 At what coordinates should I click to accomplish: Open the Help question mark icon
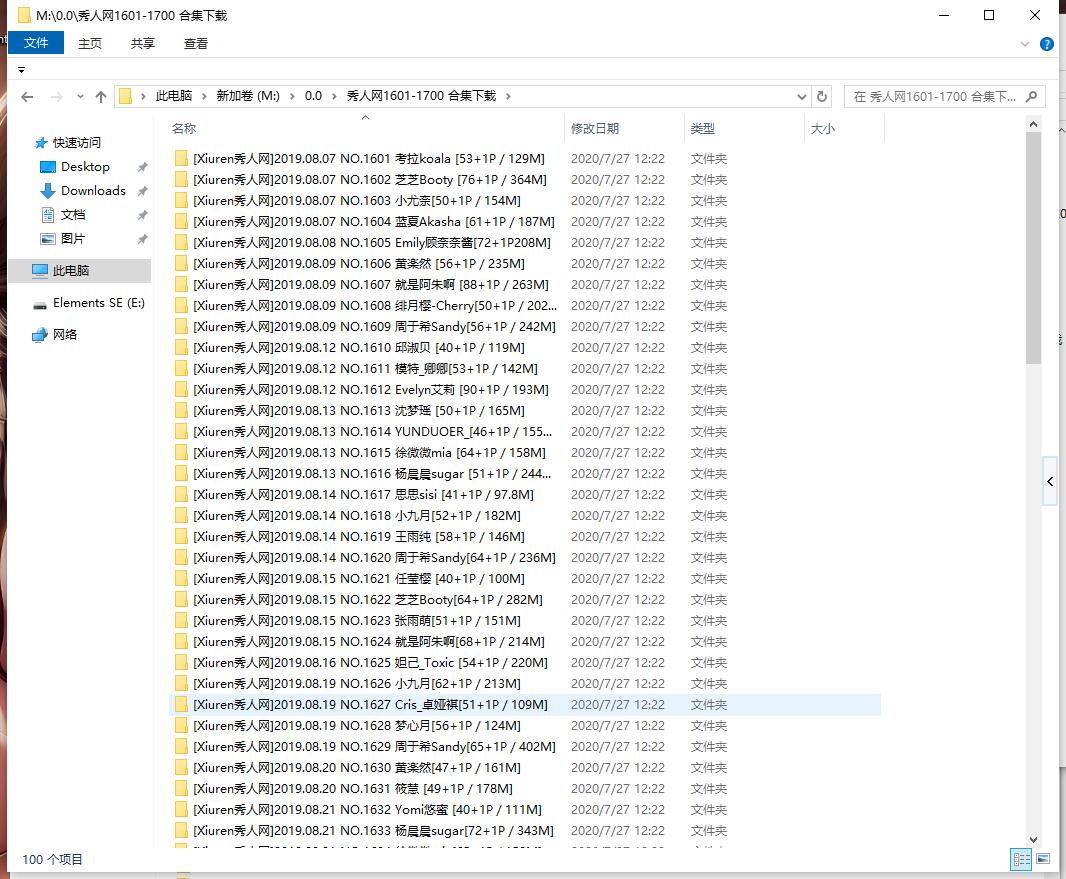pos(1047,44)
